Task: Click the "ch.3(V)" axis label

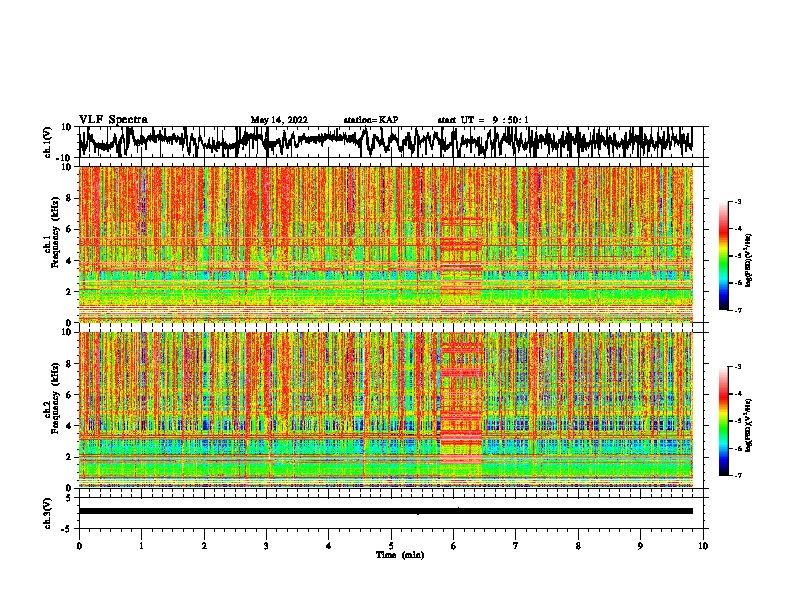Action: pos(47,513)
